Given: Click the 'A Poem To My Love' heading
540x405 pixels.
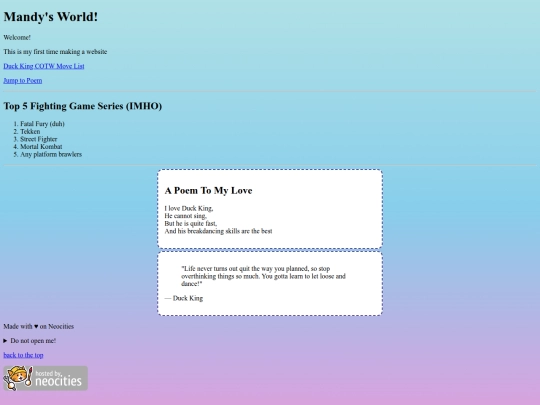Looking at the screenshot, I should coord(208,190).
